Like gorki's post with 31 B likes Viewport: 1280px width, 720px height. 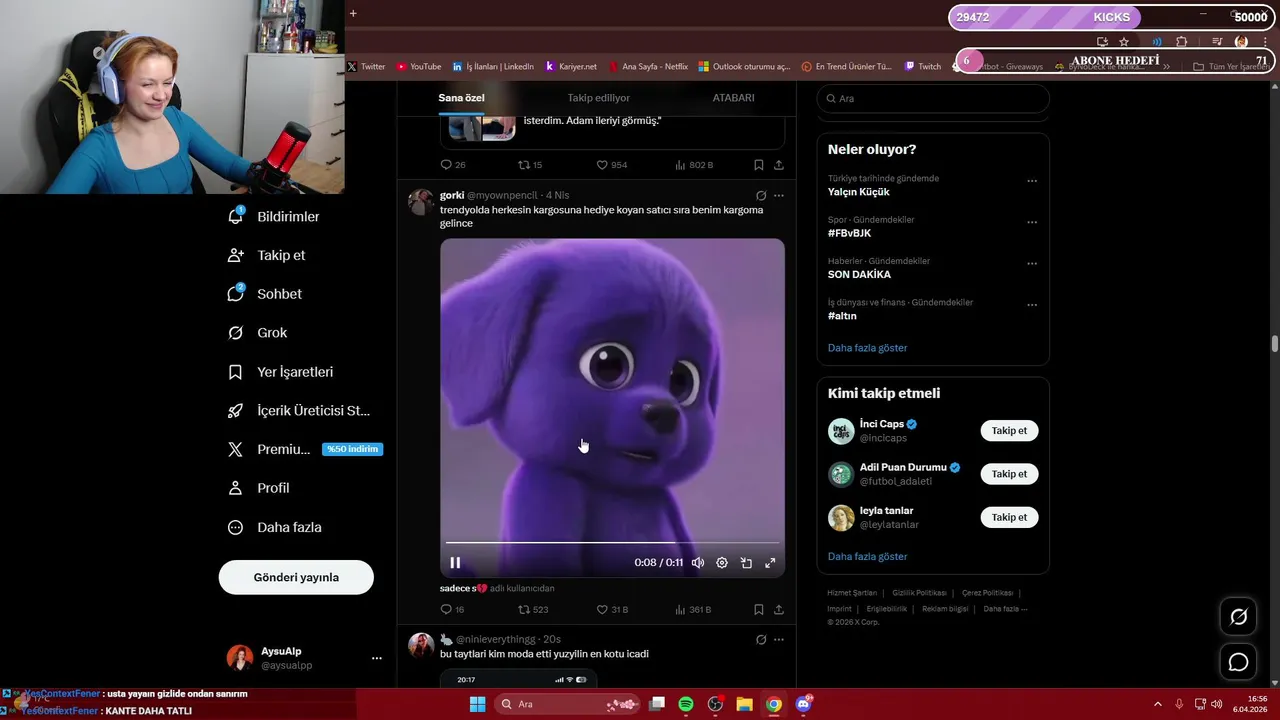click(x=612, y=609)
